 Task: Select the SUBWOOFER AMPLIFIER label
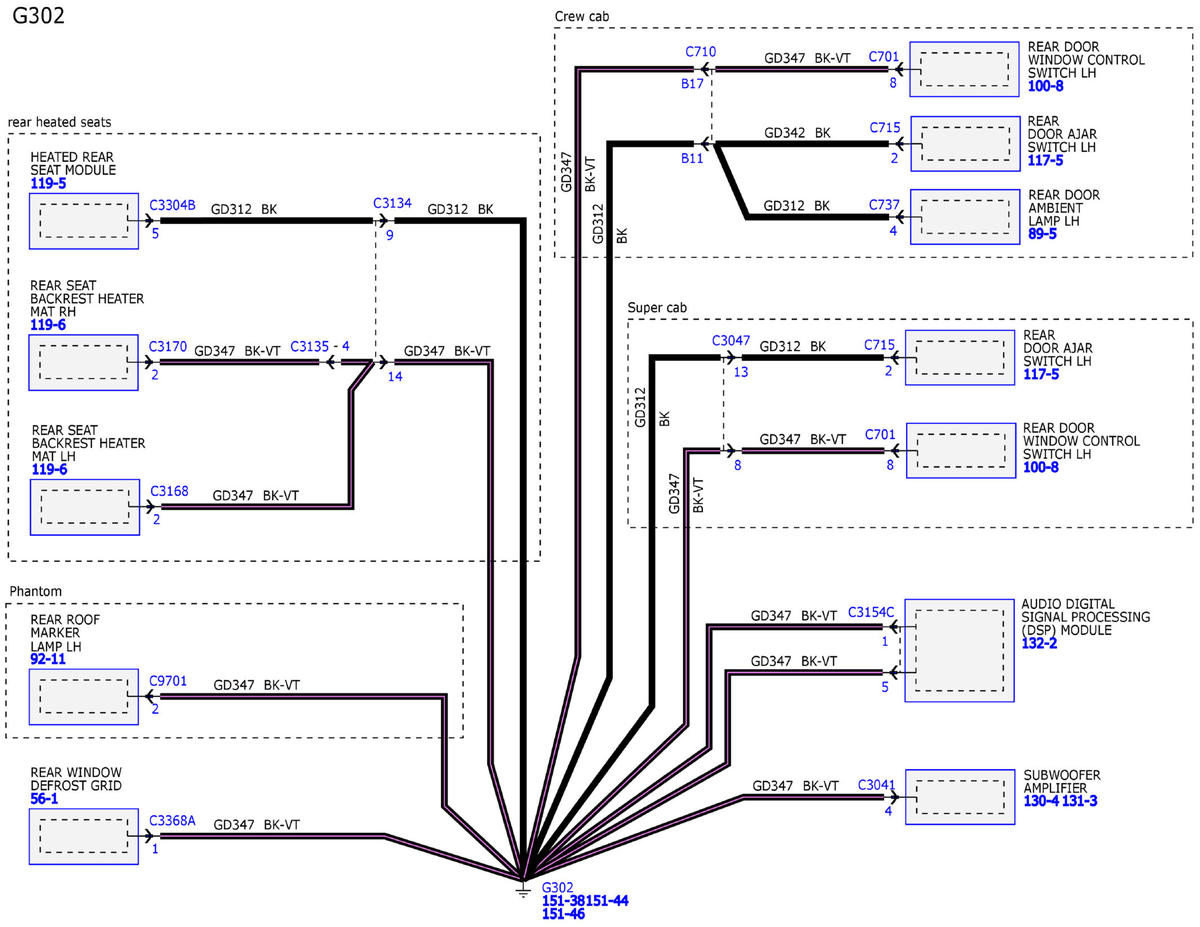pyautogui.click(x=1060, y=781)
